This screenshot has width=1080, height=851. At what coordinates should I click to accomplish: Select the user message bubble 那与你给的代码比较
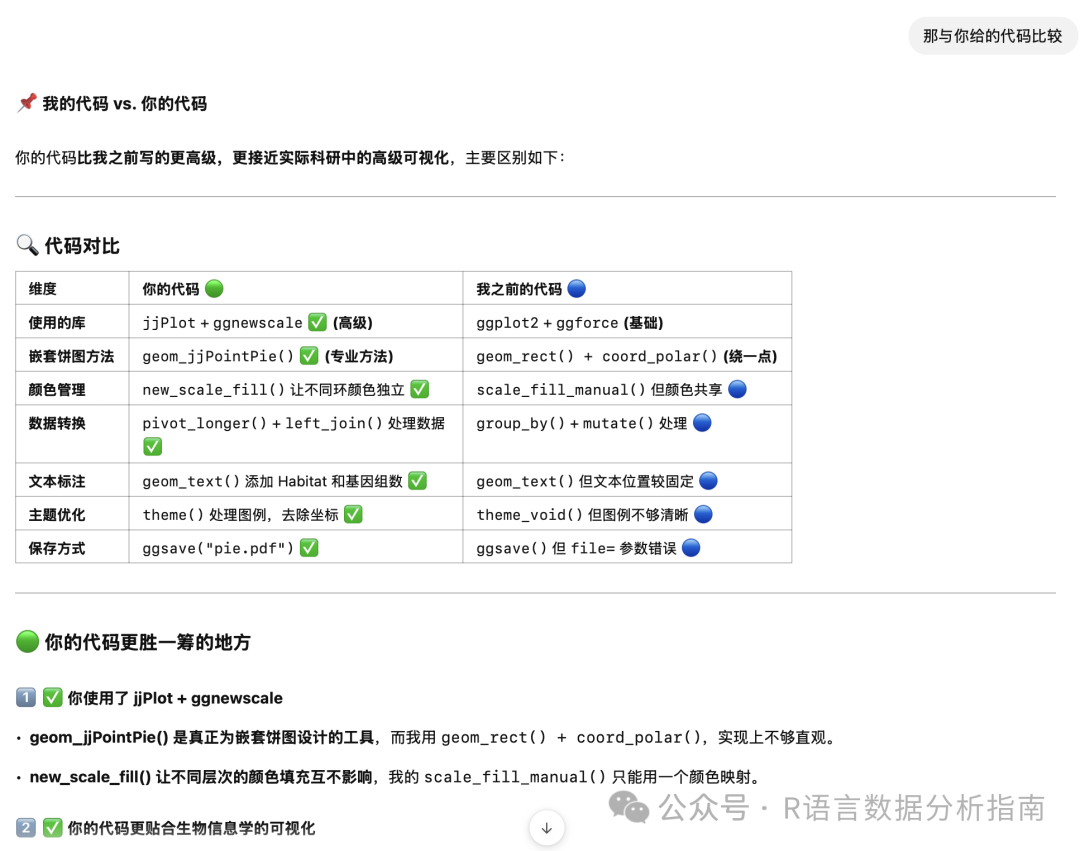(x=992, y=36)
